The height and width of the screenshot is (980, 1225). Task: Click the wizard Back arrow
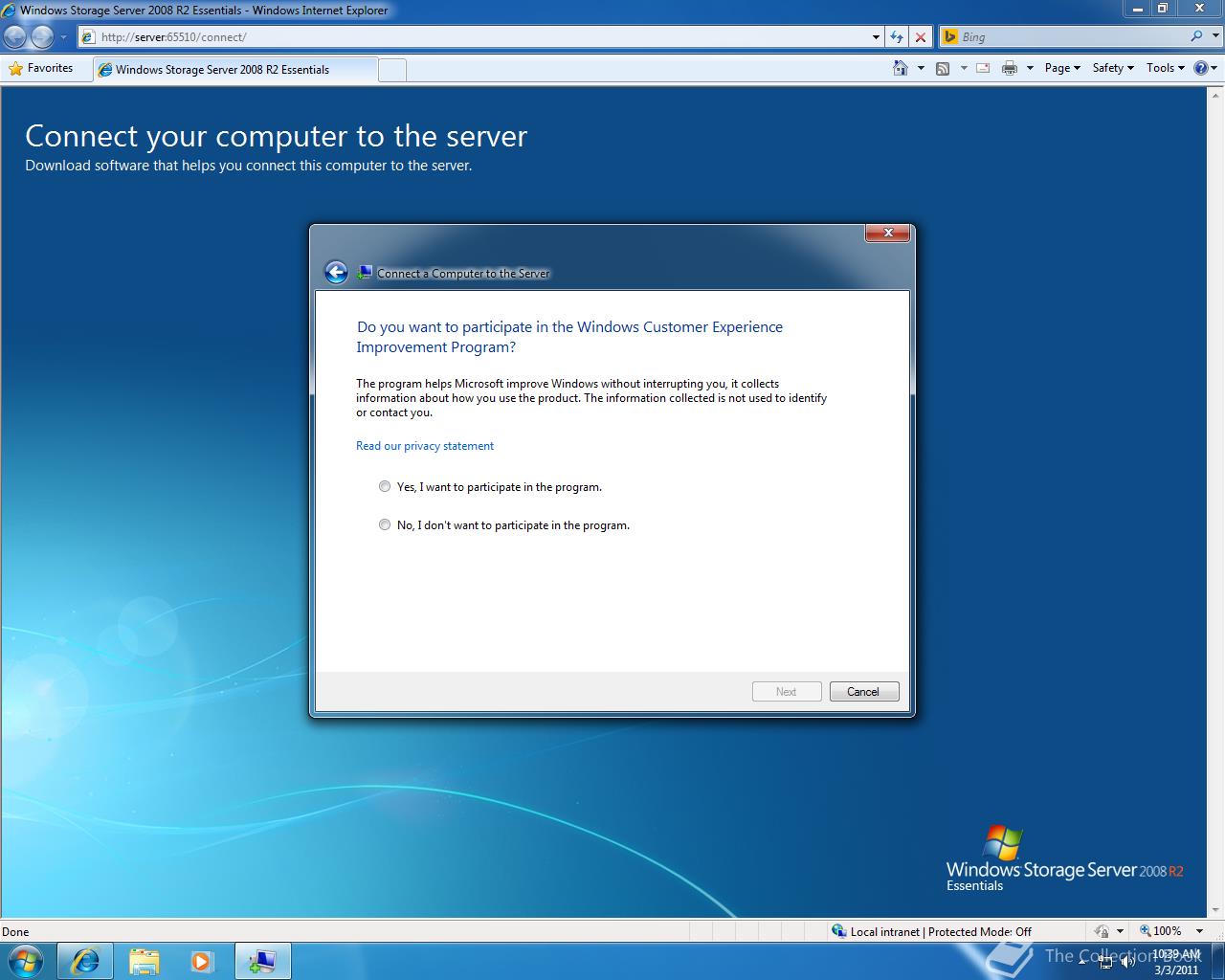pyautogui.click(x=335, y=273)
